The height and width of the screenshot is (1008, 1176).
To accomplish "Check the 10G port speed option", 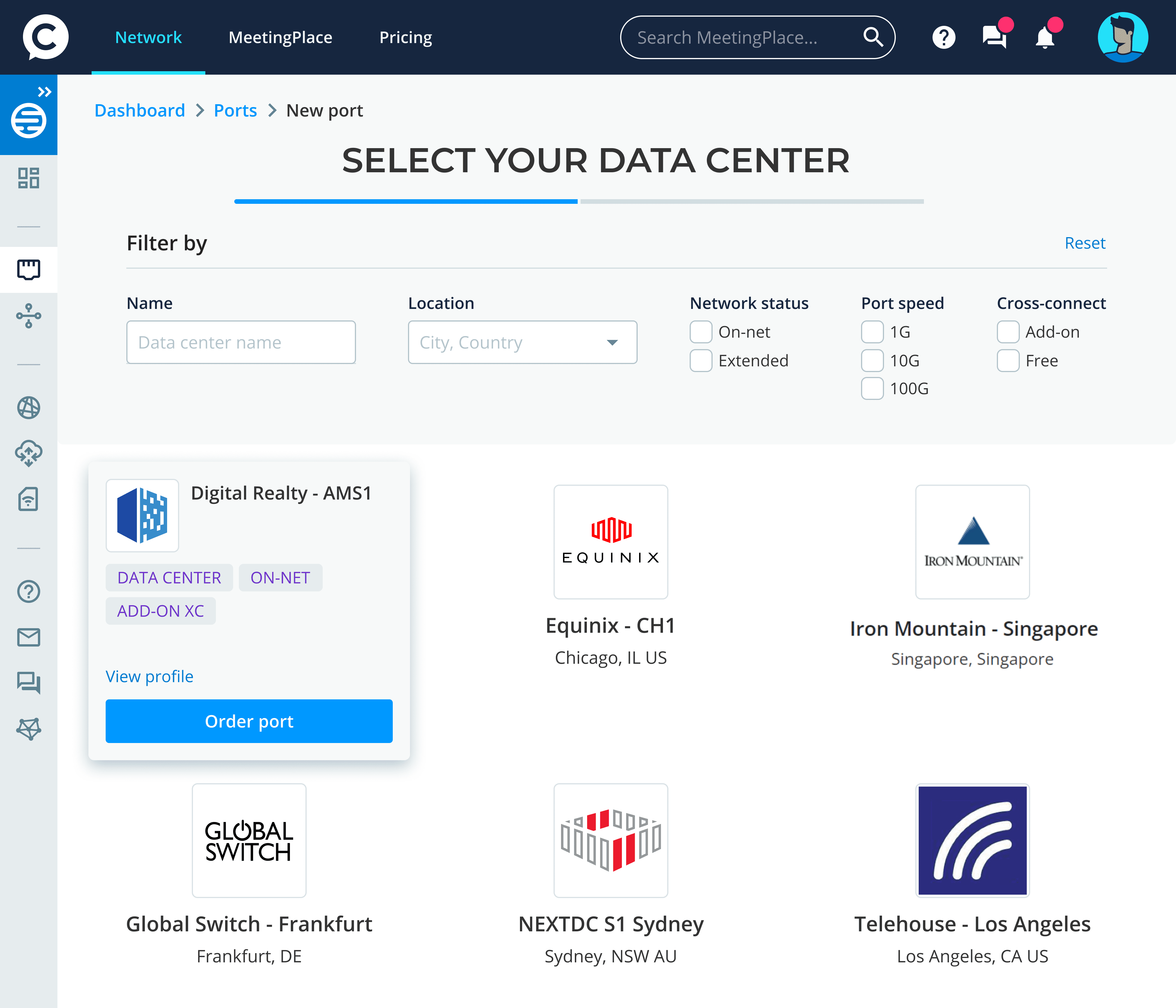I will point(872,360).
